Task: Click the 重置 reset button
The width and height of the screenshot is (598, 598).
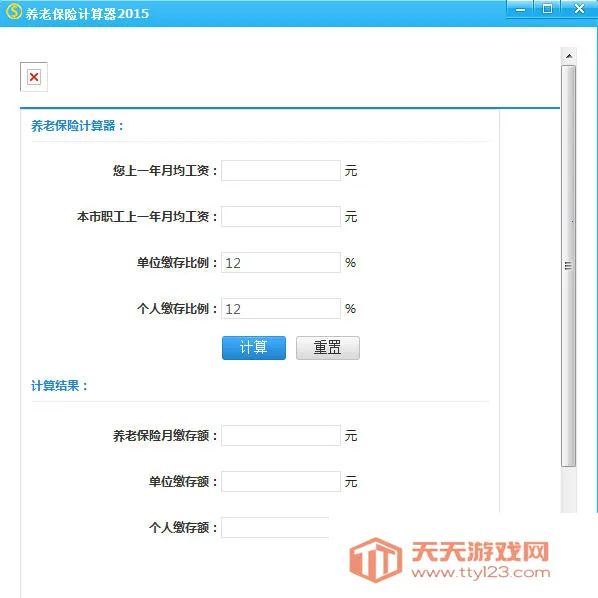Action: coord(328,347)
